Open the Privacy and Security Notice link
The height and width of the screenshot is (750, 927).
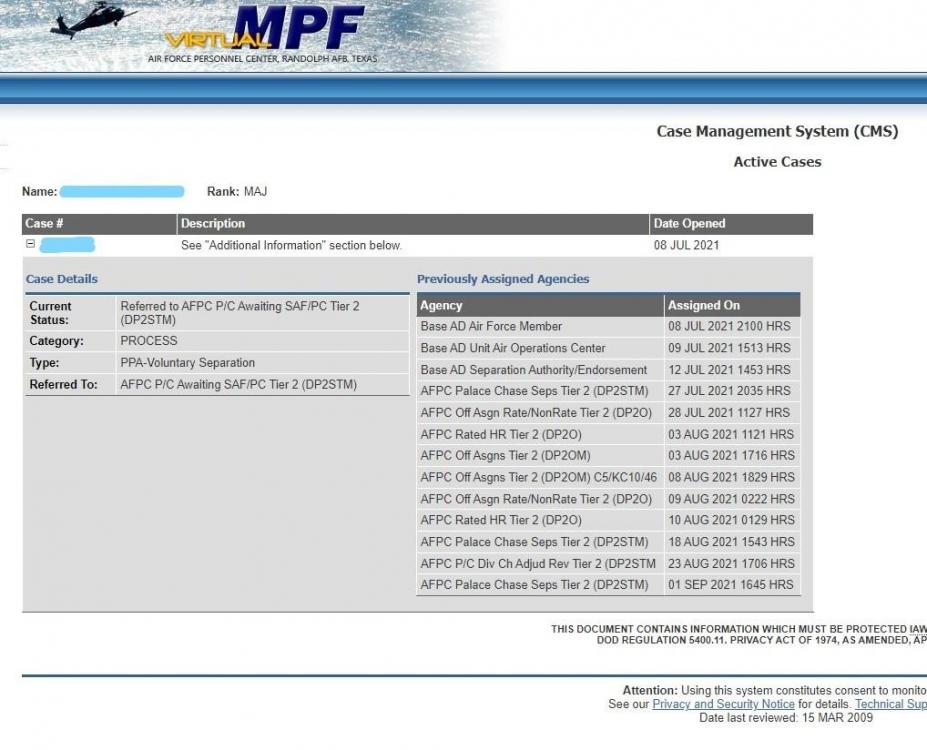tap(723, 704)
